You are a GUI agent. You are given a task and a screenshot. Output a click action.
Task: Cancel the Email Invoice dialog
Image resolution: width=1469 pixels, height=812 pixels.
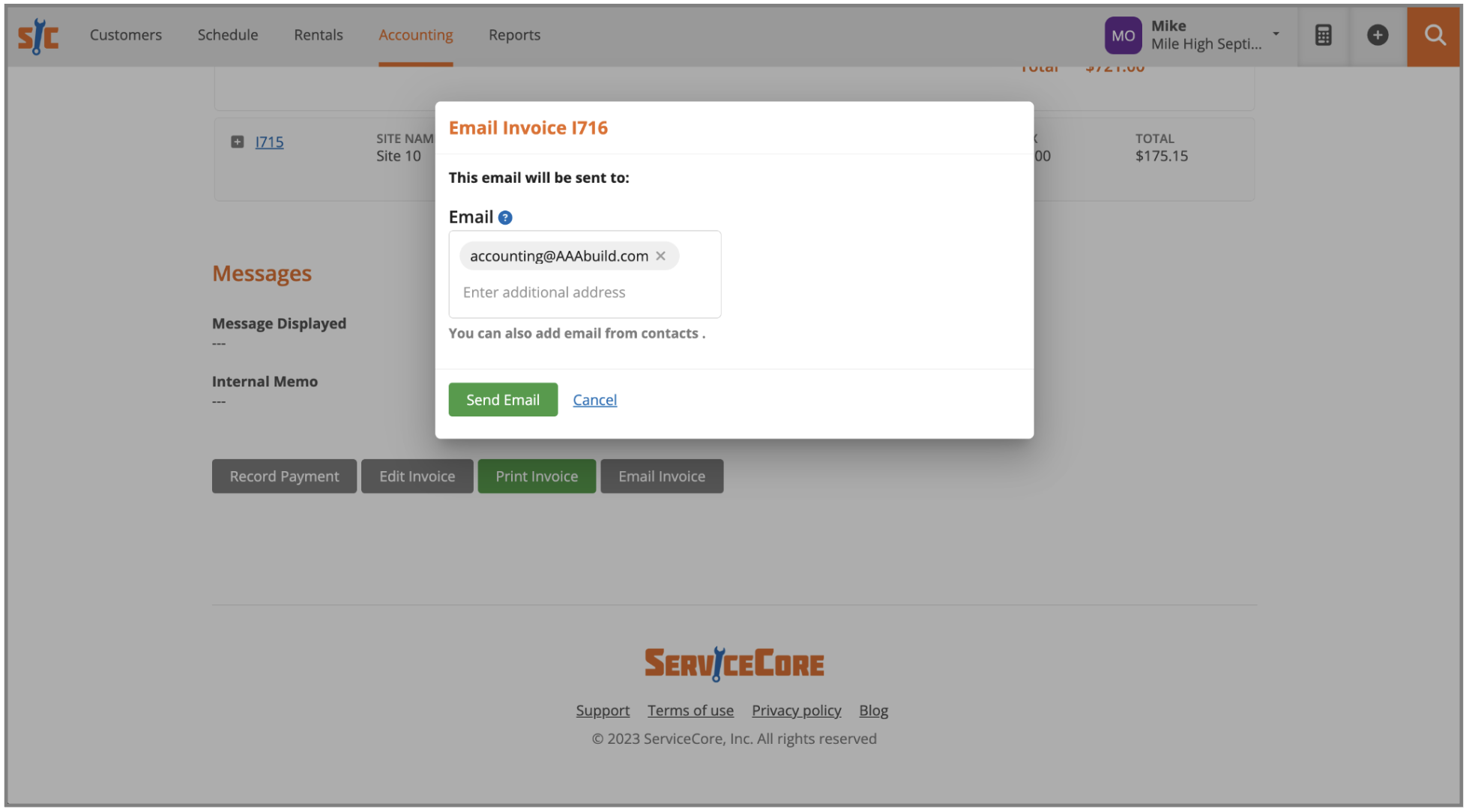click(595, 400)
